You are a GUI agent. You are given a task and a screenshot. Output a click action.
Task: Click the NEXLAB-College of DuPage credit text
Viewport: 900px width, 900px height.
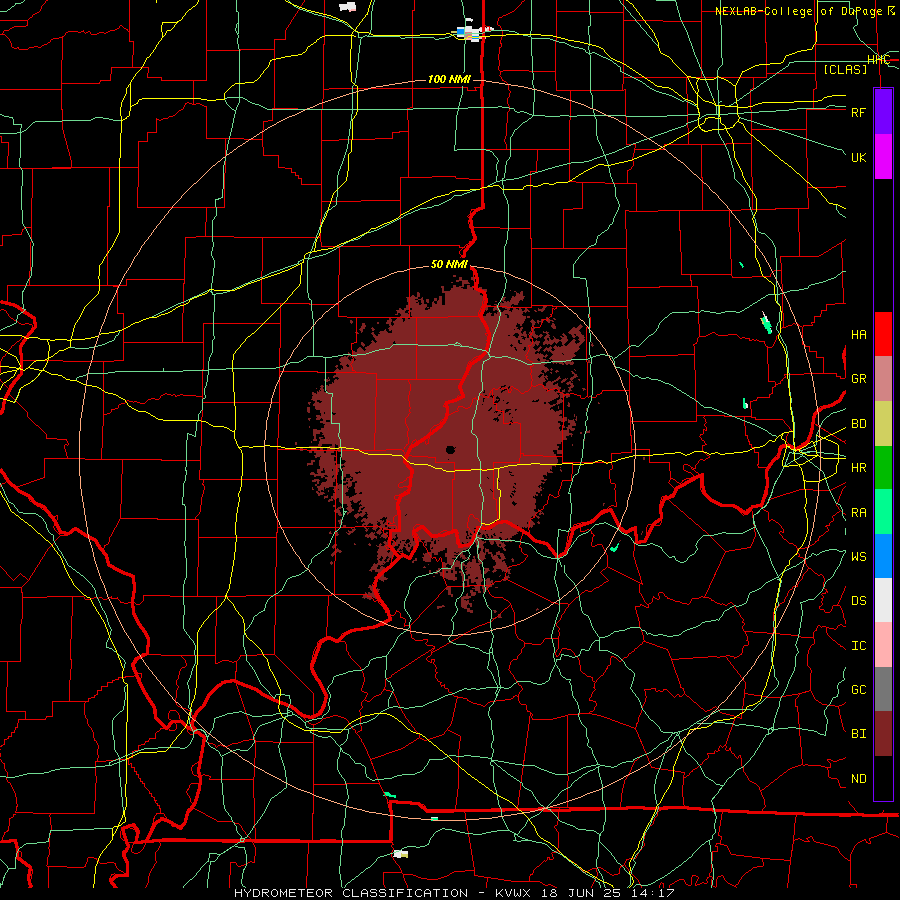pos(805,11)
